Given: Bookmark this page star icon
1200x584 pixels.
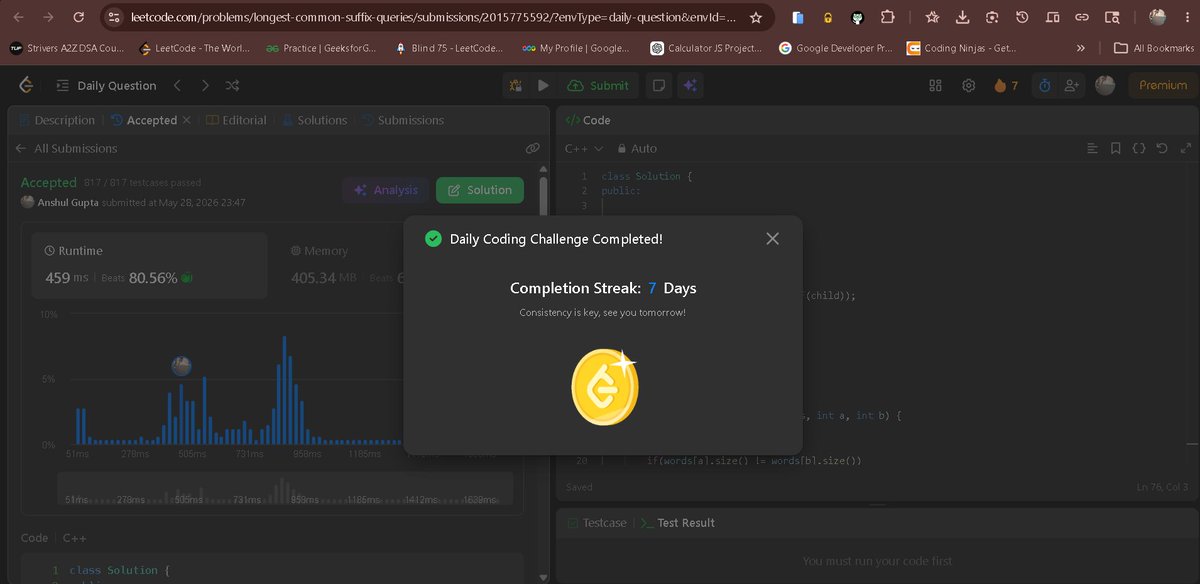Looking at the screenshot, I should (x=756, y=17).
